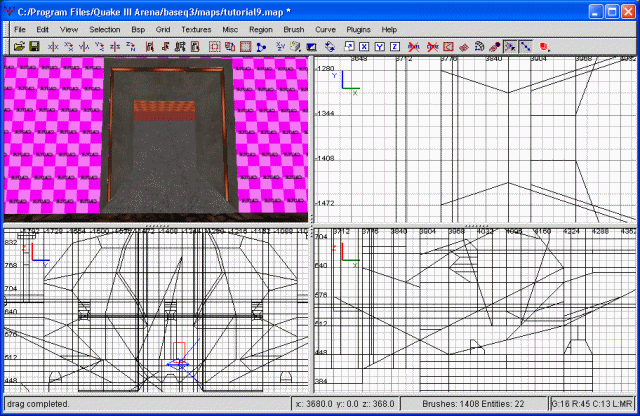Open the Edit menu
Image resolution: width=640 pixels, height=416 pixels.
pyautogui.click(x=42, y=29)
